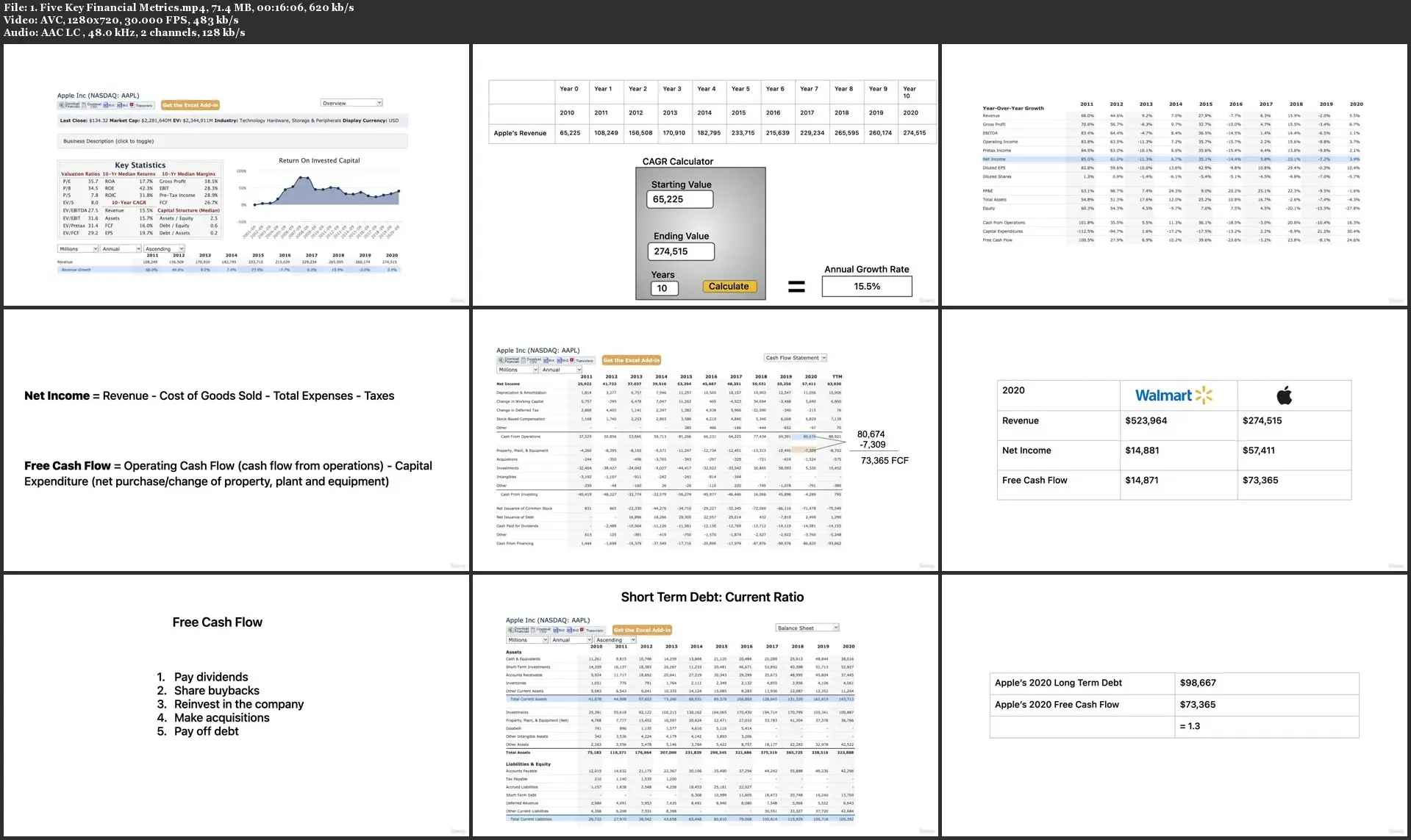Click 'Apple's Revenue' row label in CAGR table

click(520, 133)
